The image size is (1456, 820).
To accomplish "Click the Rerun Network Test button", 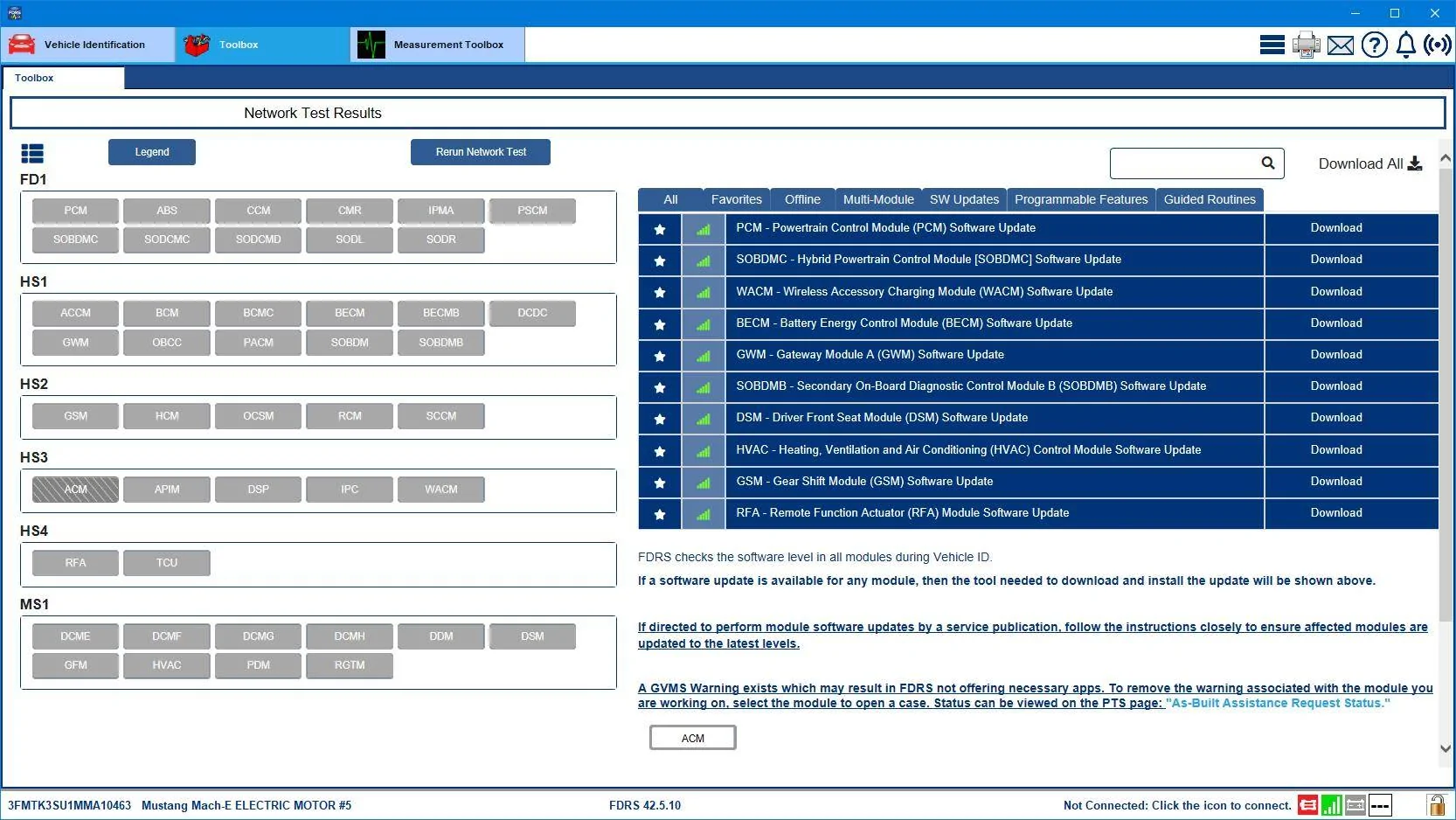I will click(x=481, y=152).
